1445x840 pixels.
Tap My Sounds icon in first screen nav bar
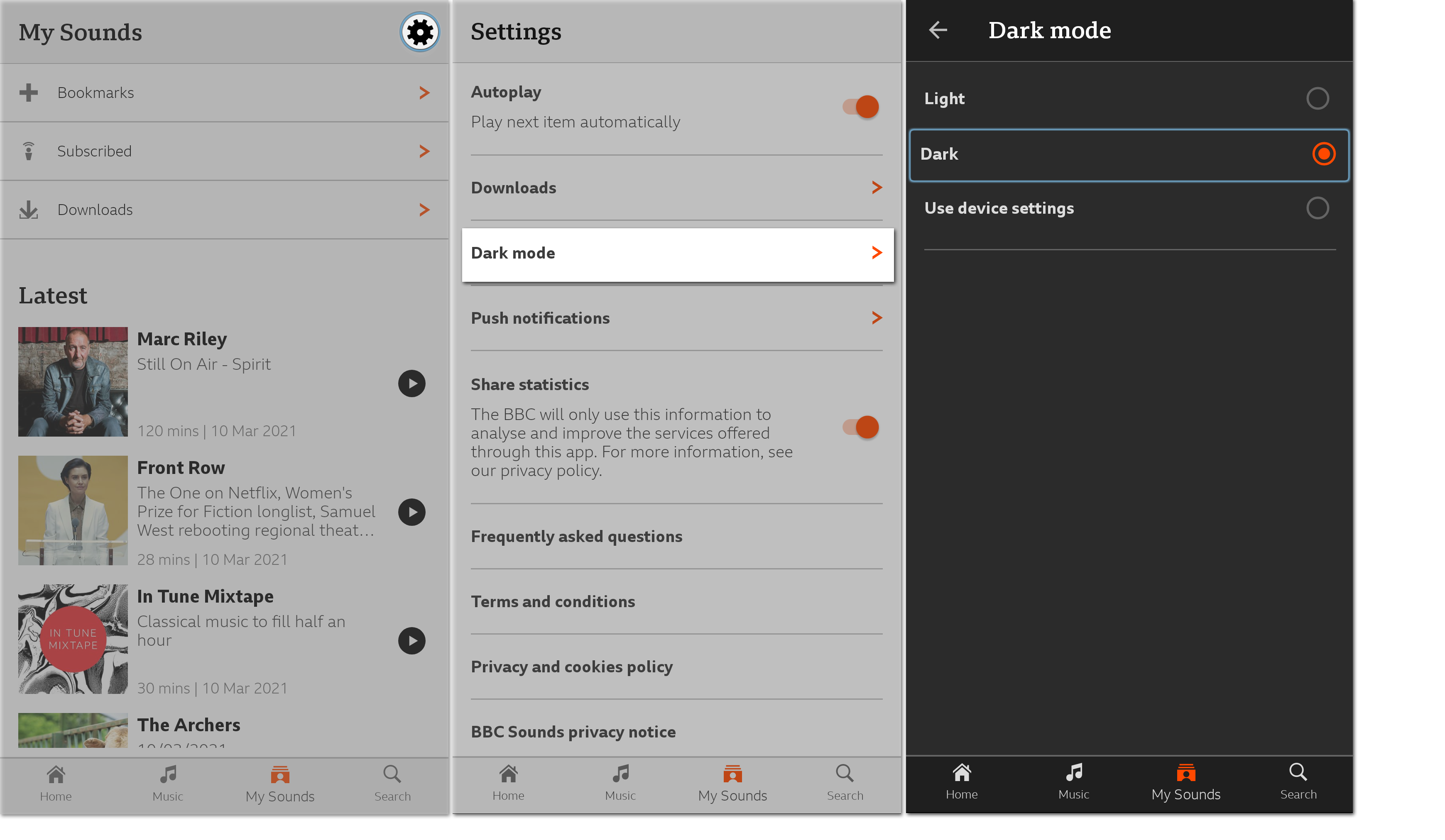pyautogui.click(x=280, y=774)
